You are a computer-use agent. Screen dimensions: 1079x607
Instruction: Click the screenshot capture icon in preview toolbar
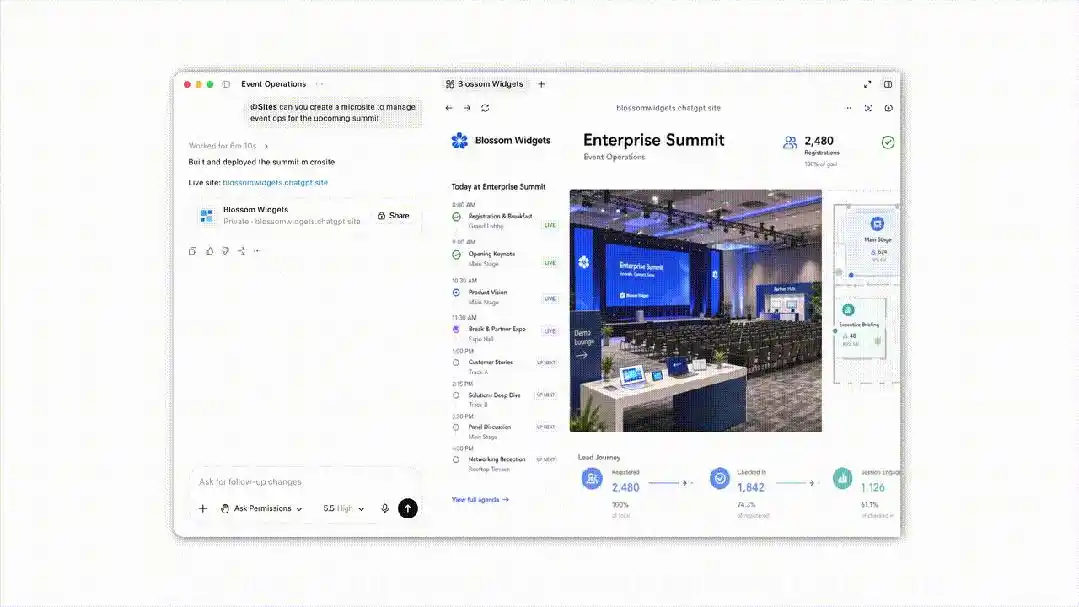(868, 108)
